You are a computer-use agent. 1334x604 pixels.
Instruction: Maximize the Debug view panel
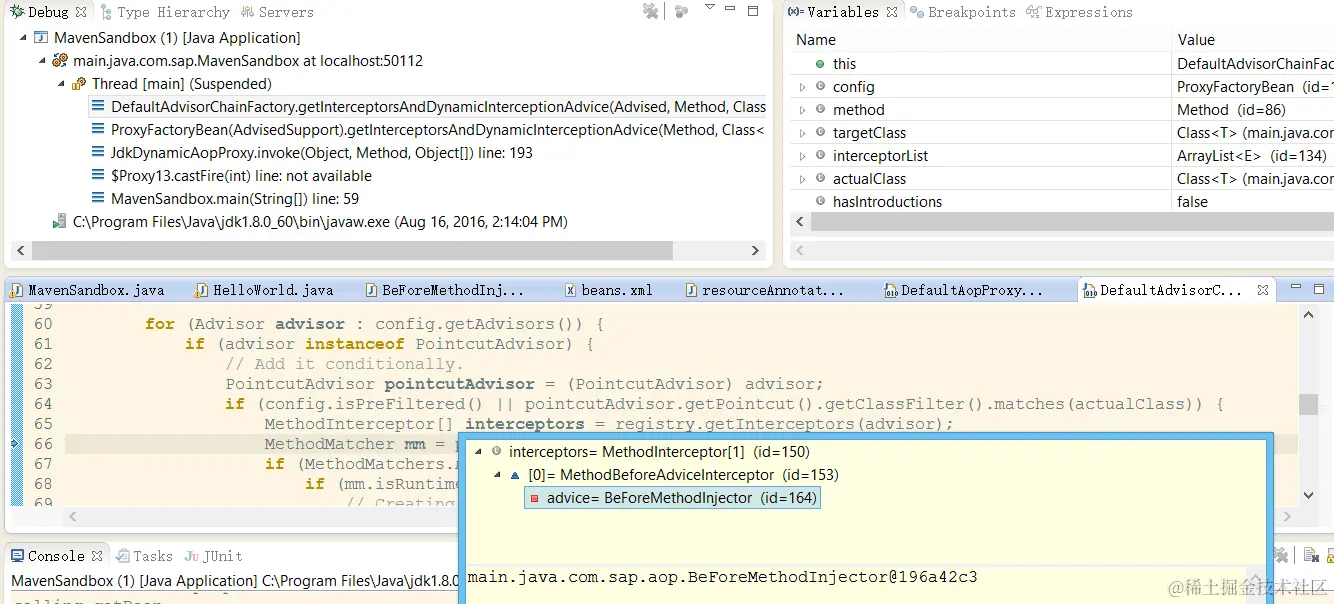click(x=754, y=10)
